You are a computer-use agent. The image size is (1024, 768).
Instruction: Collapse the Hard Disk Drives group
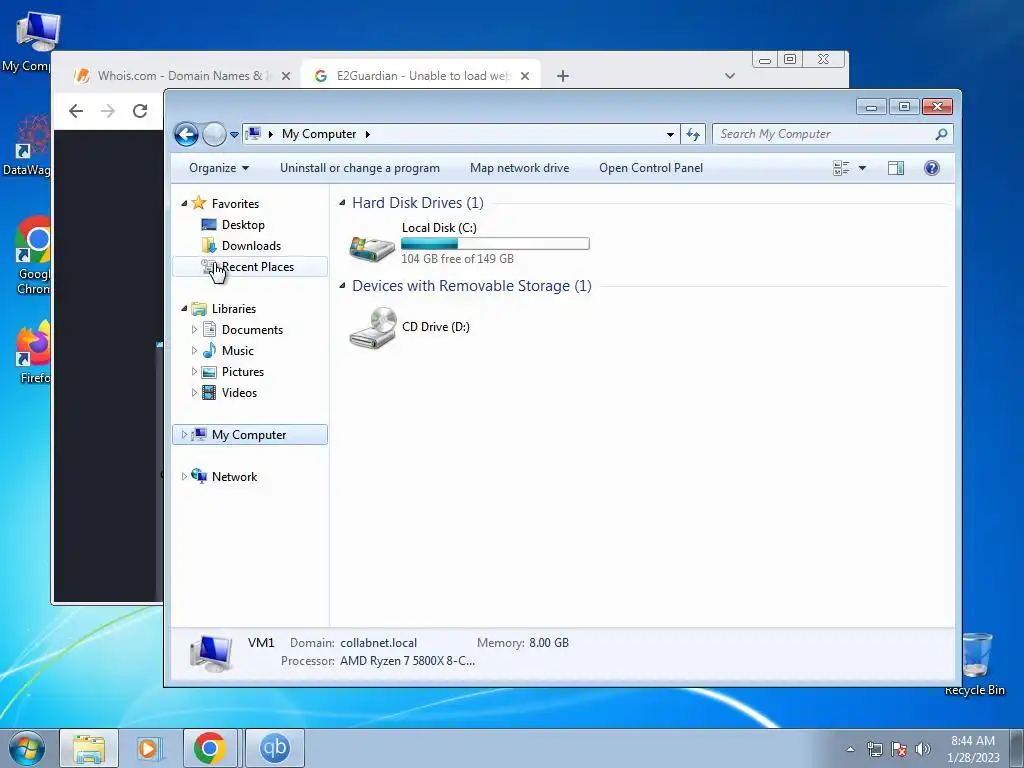(342, 203)
